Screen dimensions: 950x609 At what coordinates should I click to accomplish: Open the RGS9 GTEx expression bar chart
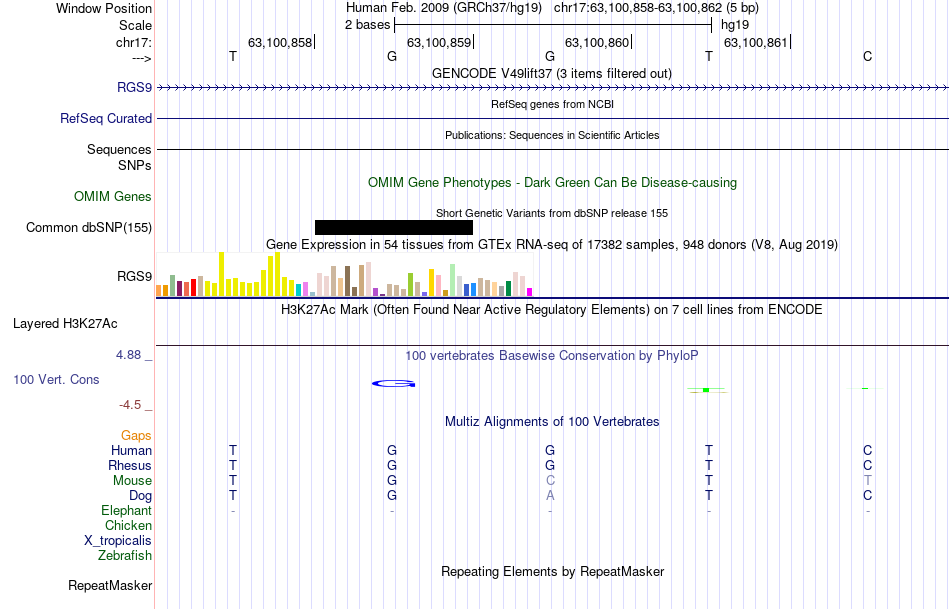[344, 274]
